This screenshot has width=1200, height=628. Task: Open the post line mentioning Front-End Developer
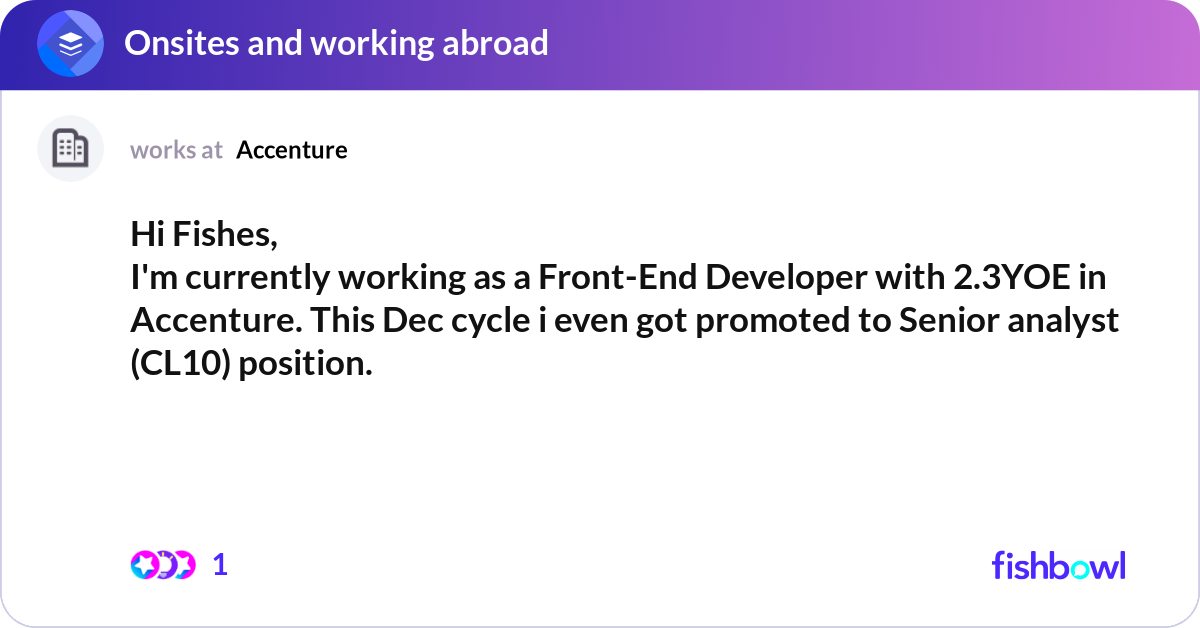tap(618, 278)
